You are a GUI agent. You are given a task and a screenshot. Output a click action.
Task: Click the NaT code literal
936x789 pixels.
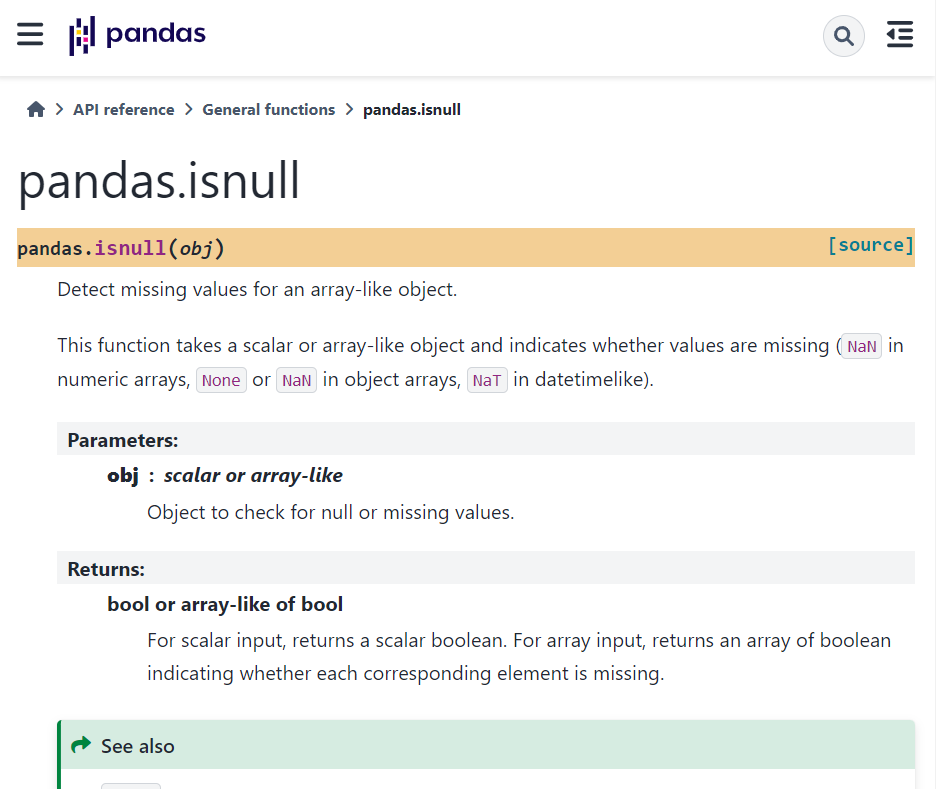point(487,380)
